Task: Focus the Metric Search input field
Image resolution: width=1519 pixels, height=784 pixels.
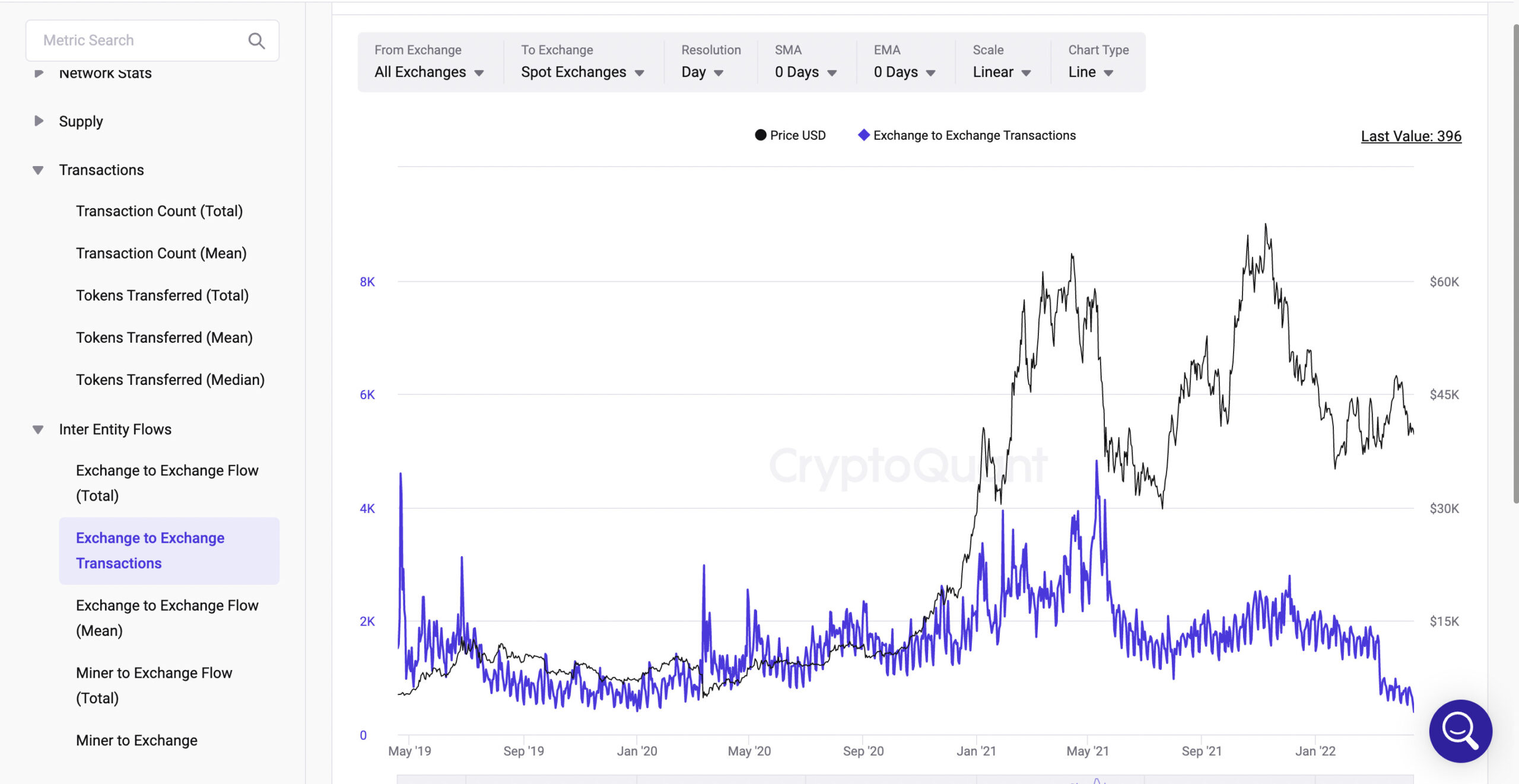Action: point(152,40)
